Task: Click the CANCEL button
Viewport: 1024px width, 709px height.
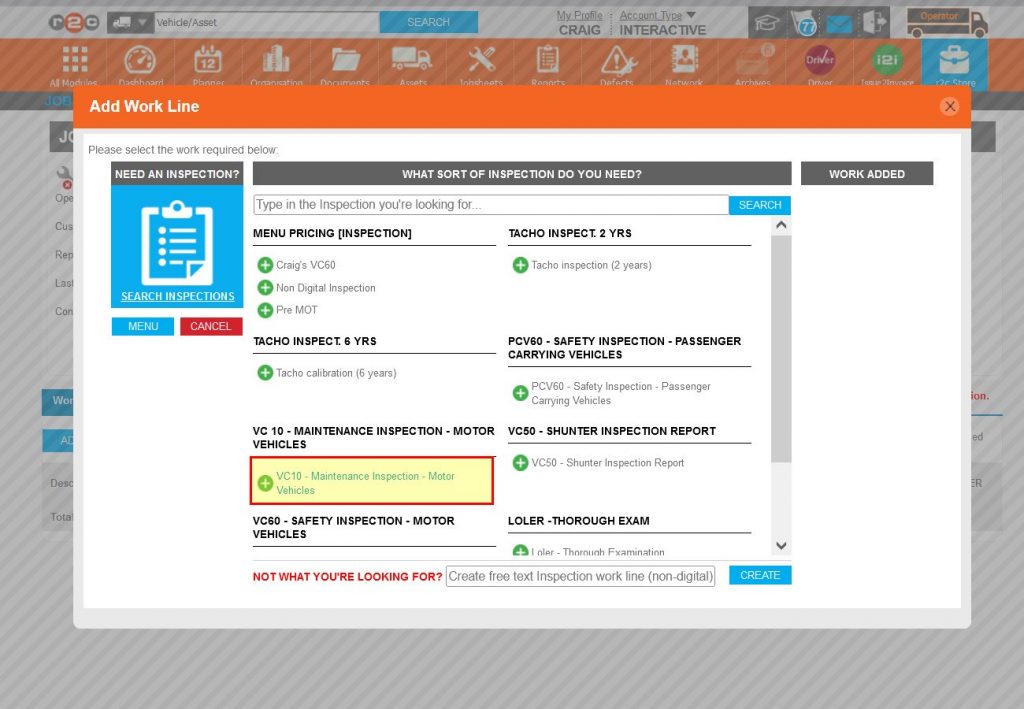Action: pos(211,326)
